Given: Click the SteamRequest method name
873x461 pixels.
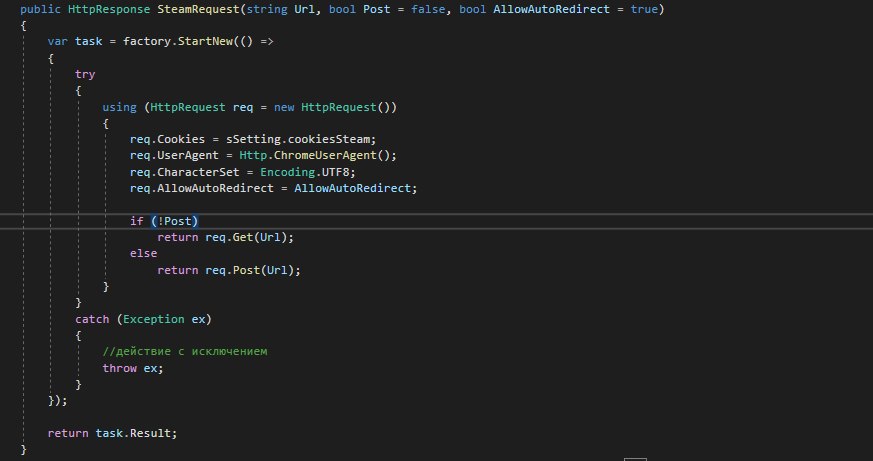Looking at the screenshot, I should point(199,9).
